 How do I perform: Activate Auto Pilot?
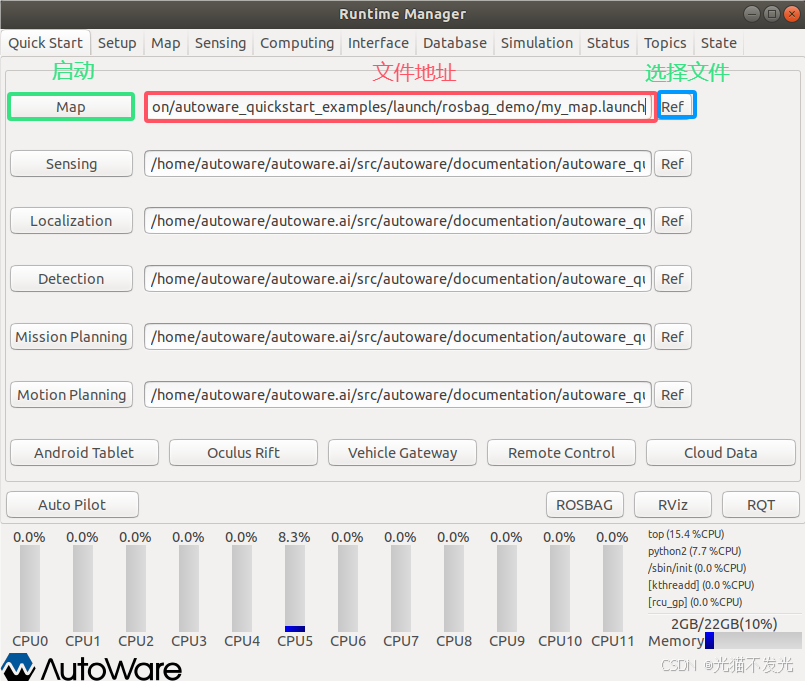(72, 504)
